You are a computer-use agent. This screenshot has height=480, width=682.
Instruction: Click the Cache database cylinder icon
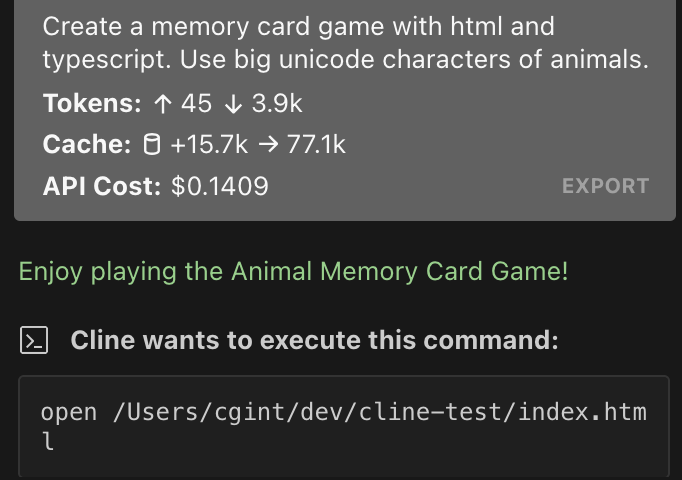point(152,145)
